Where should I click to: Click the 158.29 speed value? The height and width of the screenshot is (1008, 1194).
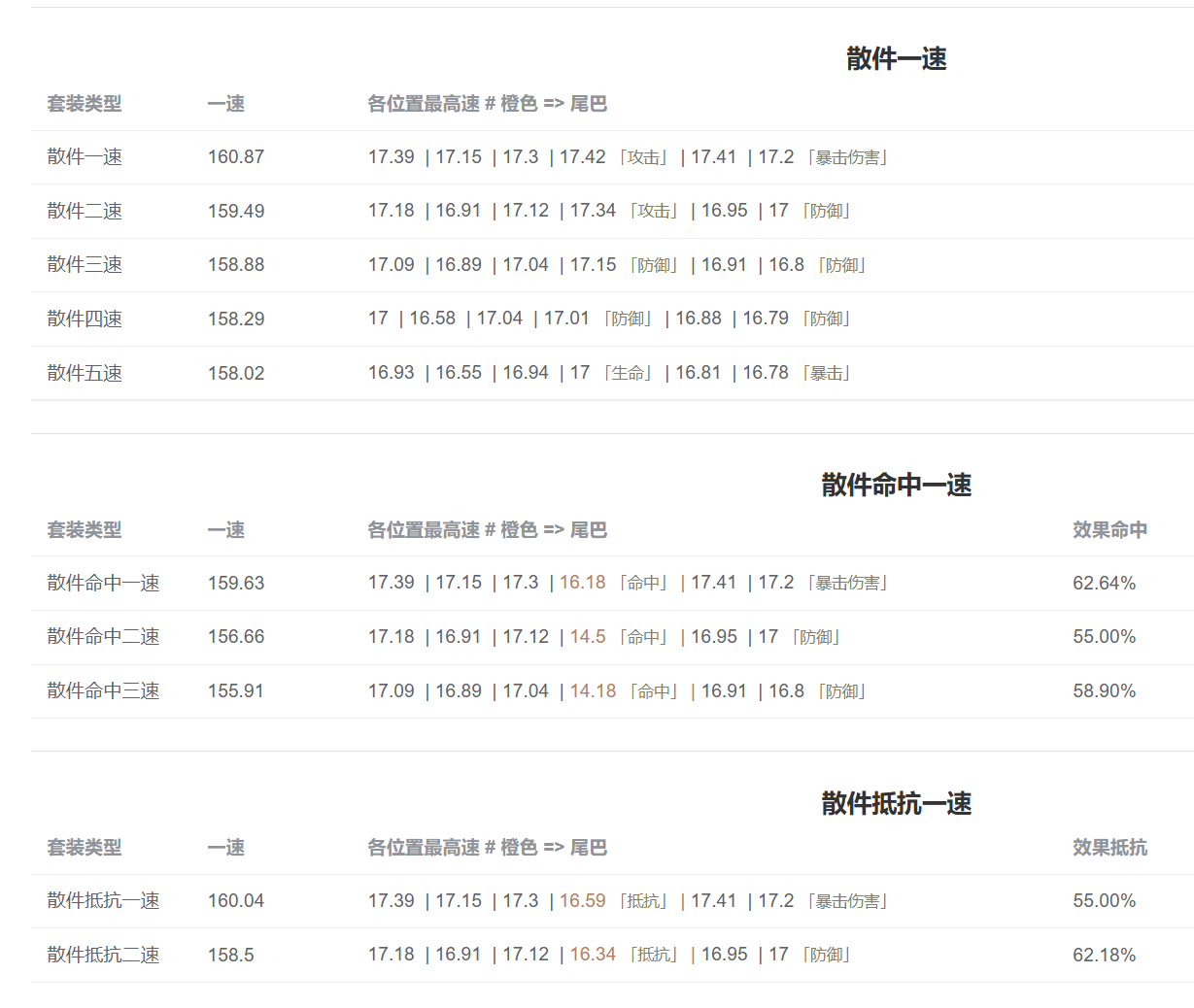pyautogui.click(x=236, y=319)
